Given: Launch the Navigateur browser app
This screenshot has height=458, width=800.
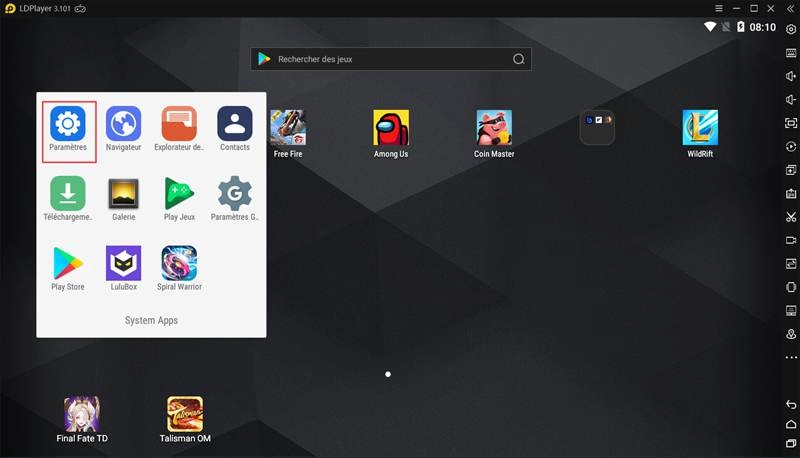Looking at the screenshot, I should click(x=123, y=124).
